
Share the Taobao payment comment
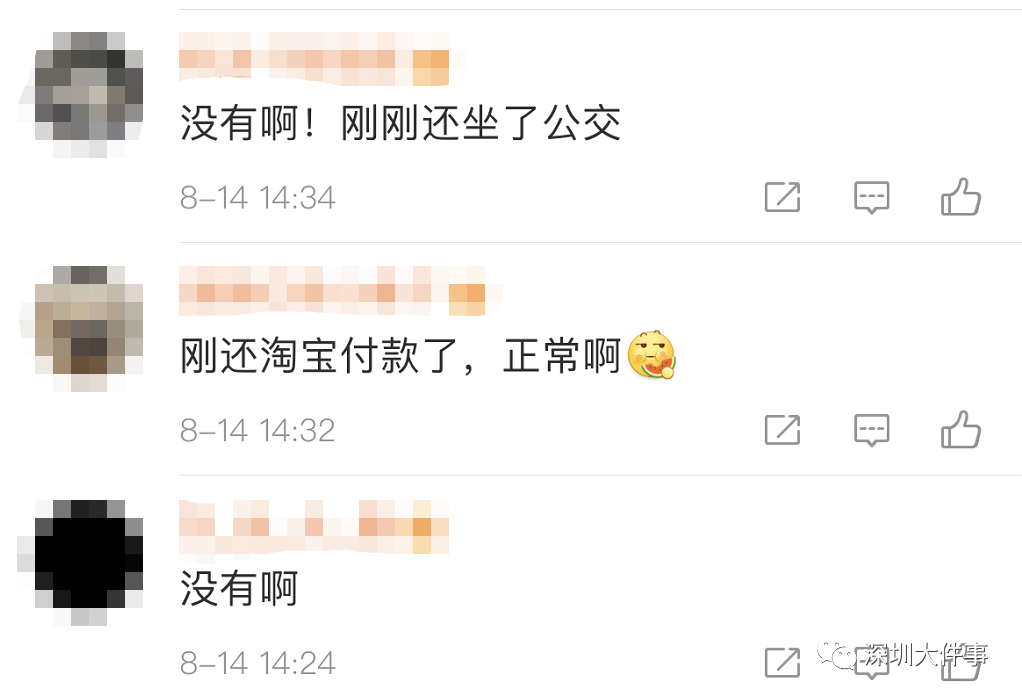[x=782, y=430]
